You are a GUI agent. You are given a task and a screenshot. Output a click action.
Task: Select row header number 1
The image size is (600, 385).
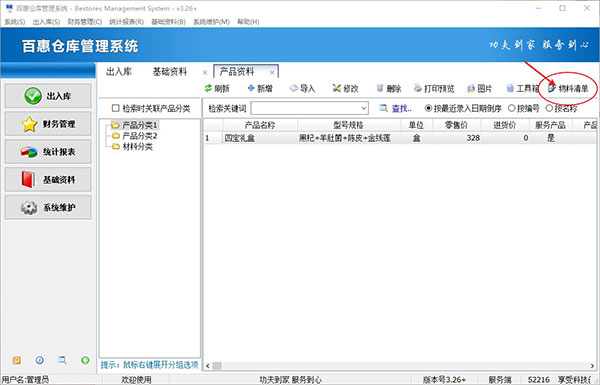click(x=213, y=138)
